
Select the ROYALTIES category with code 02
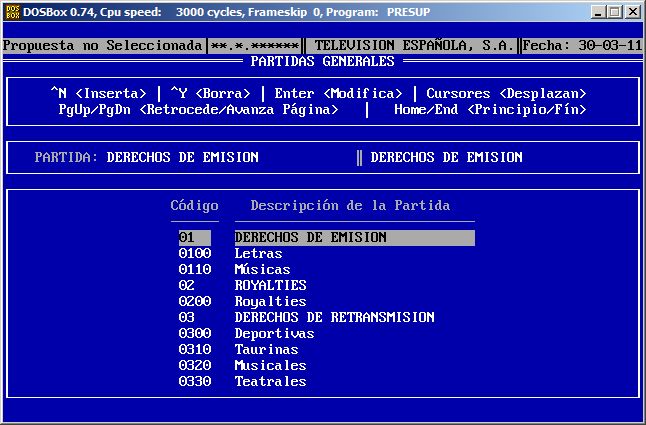(270, 286)
